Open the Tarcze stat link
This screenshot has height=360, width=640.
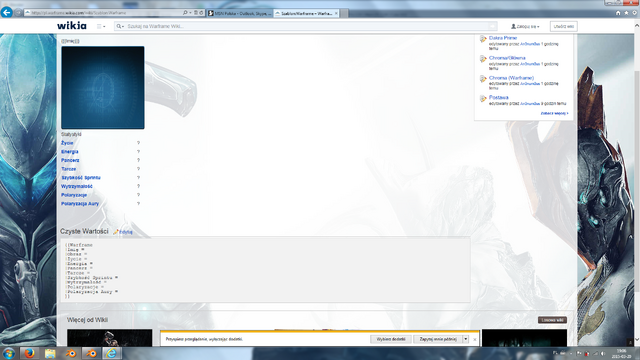69,169
